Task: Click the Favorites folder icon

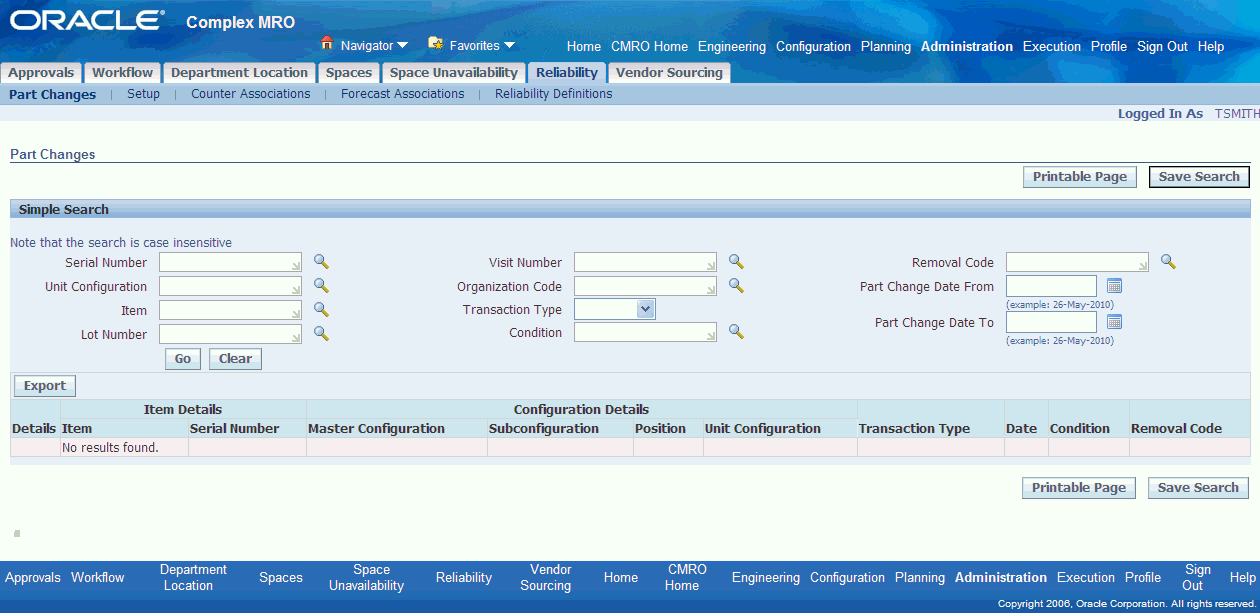Action: pyautogui.click(x=435, y=44)
